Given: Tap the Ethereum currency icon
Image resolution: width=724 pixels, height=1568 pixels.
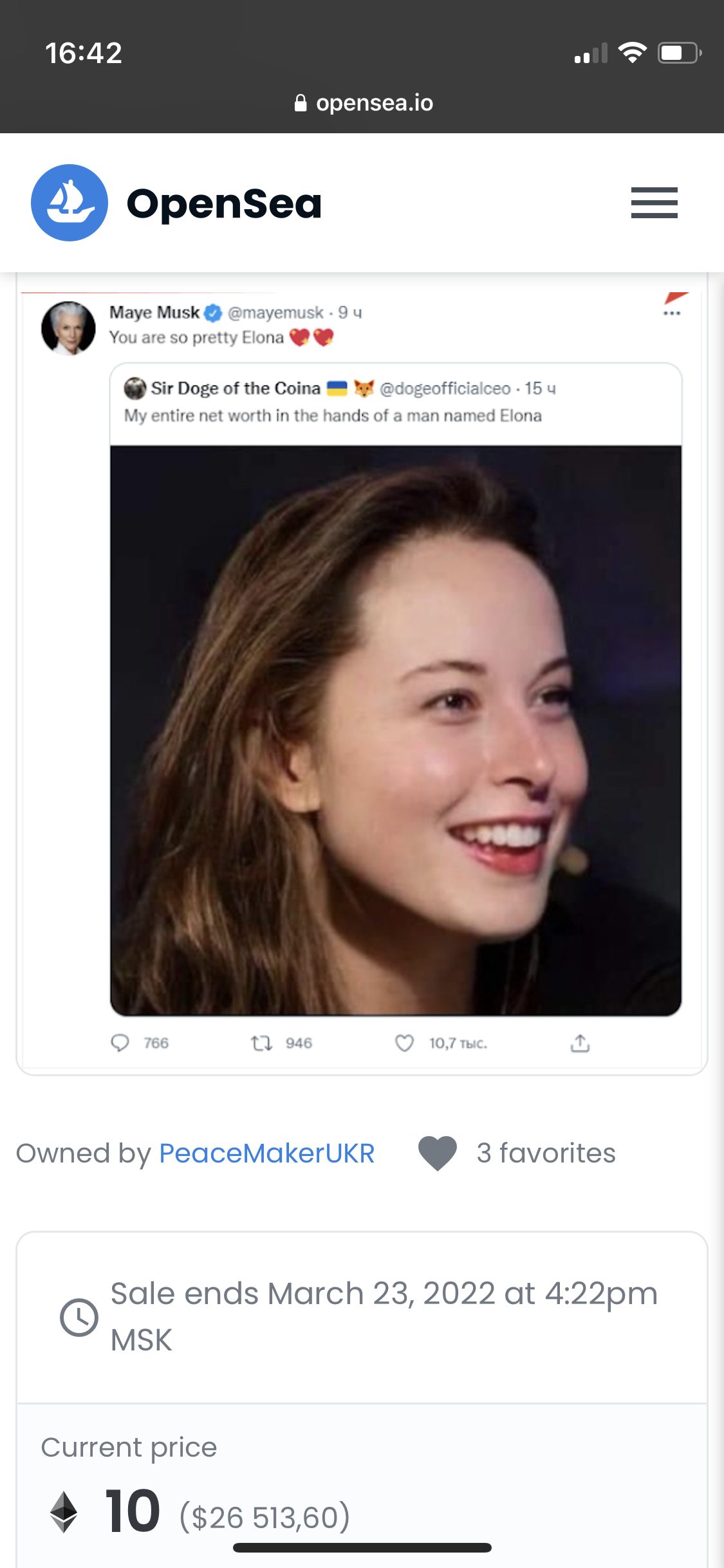Looking at the screenshot, I should pyautogui.click(x=64, y=1512).
